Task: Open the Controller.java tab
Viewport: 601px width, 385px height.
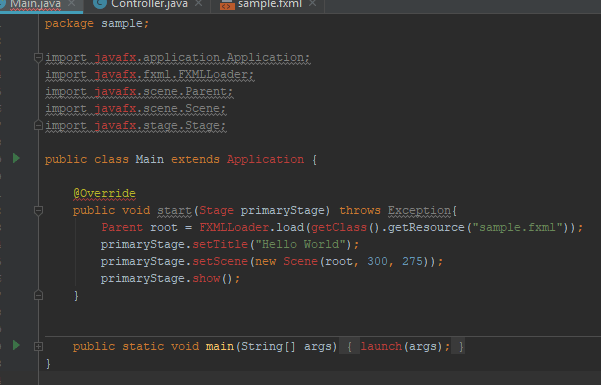Action: [x=149, y=4]
